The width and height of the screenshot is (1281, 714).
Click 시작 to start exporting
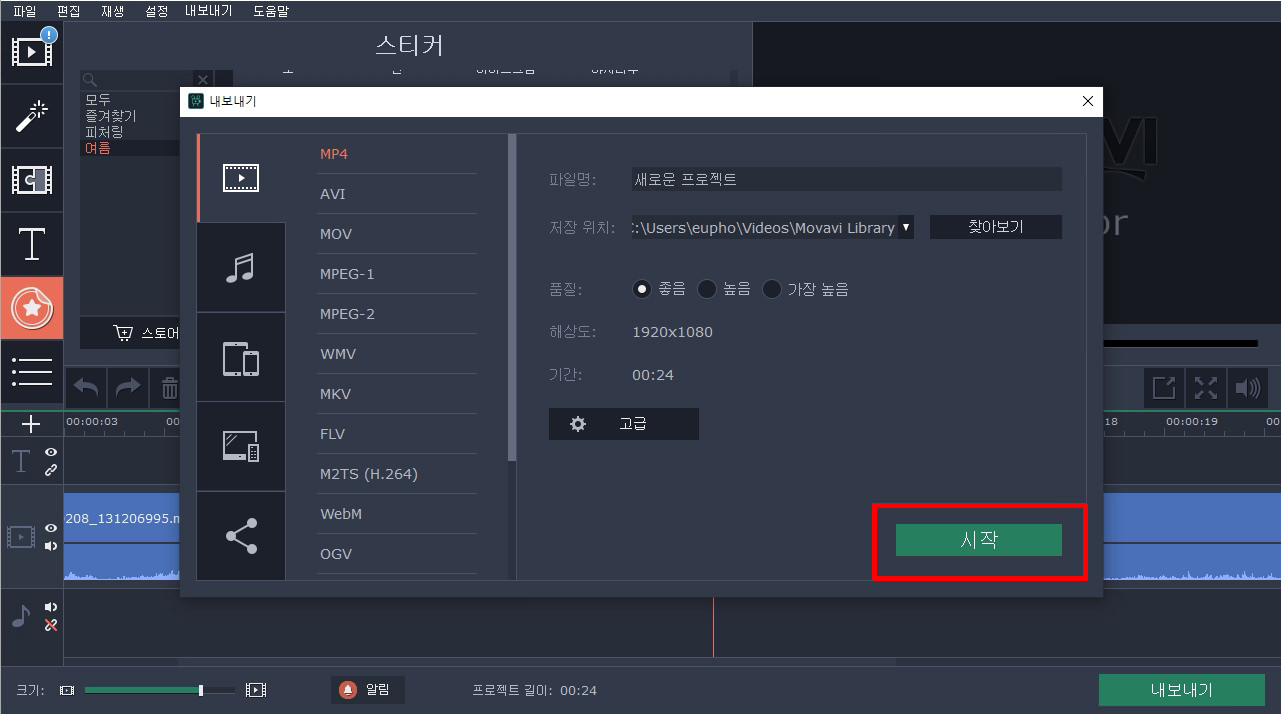point(977,539)
